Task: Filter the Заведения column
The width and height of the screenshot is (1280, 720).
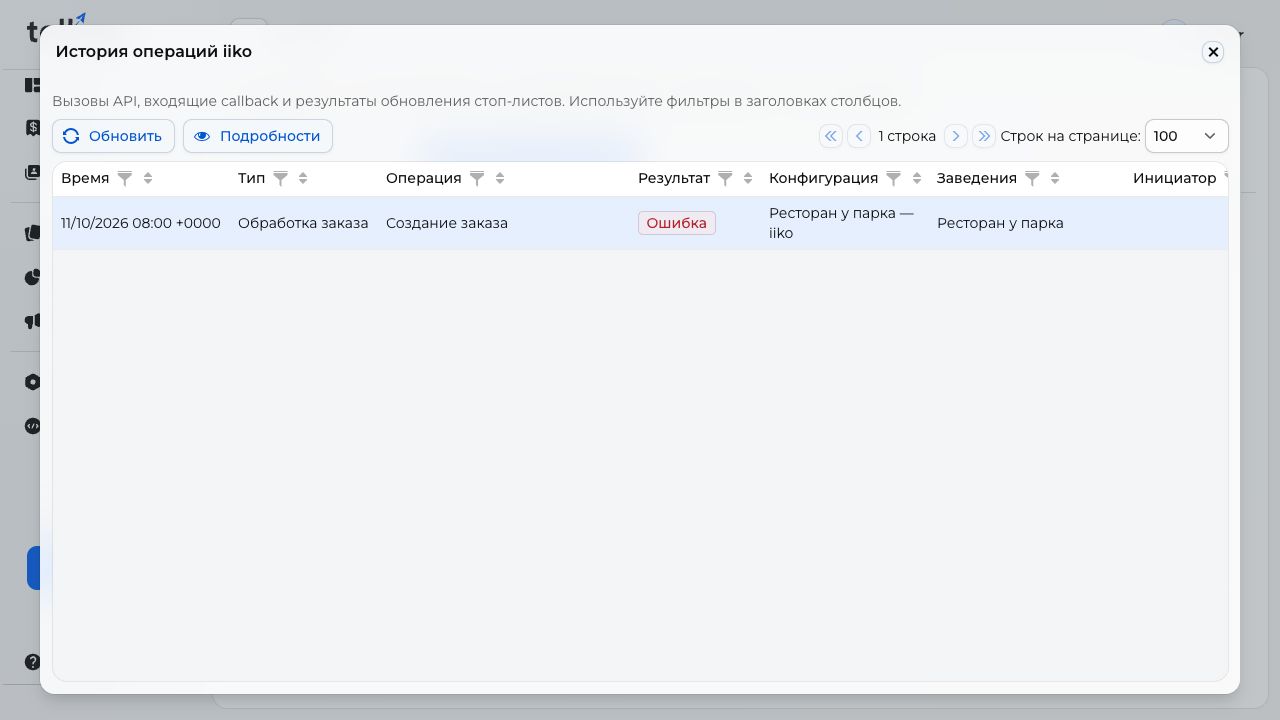Action: [1032, 178]
